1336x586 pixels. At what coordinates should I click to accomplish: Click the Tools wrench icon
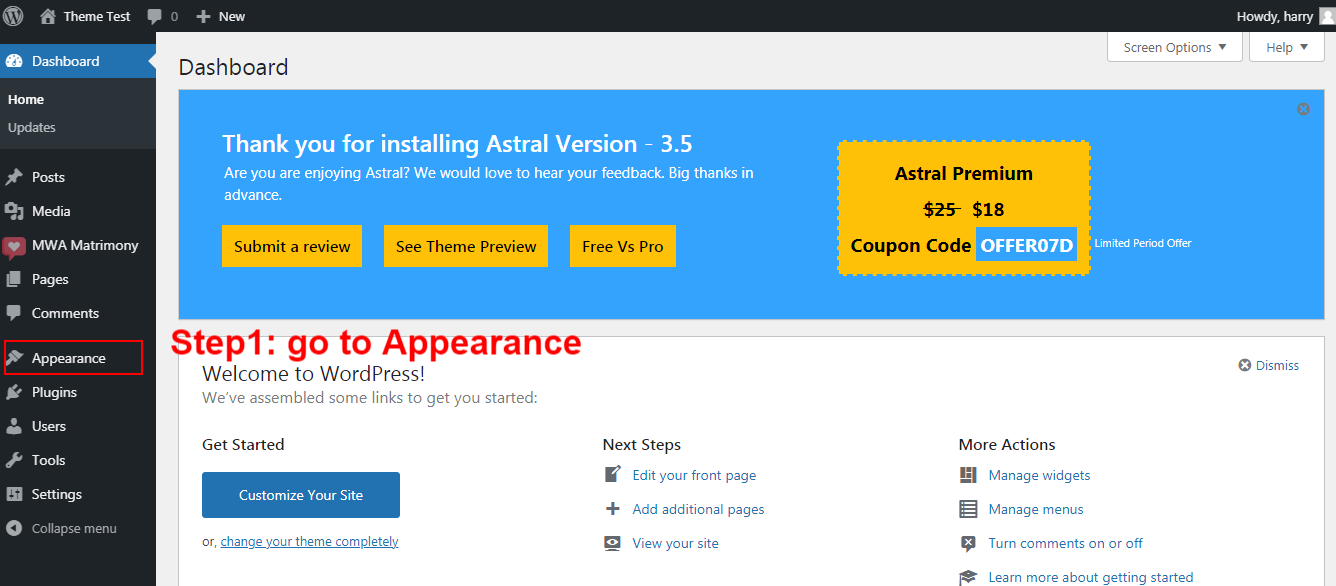(14, 460)
